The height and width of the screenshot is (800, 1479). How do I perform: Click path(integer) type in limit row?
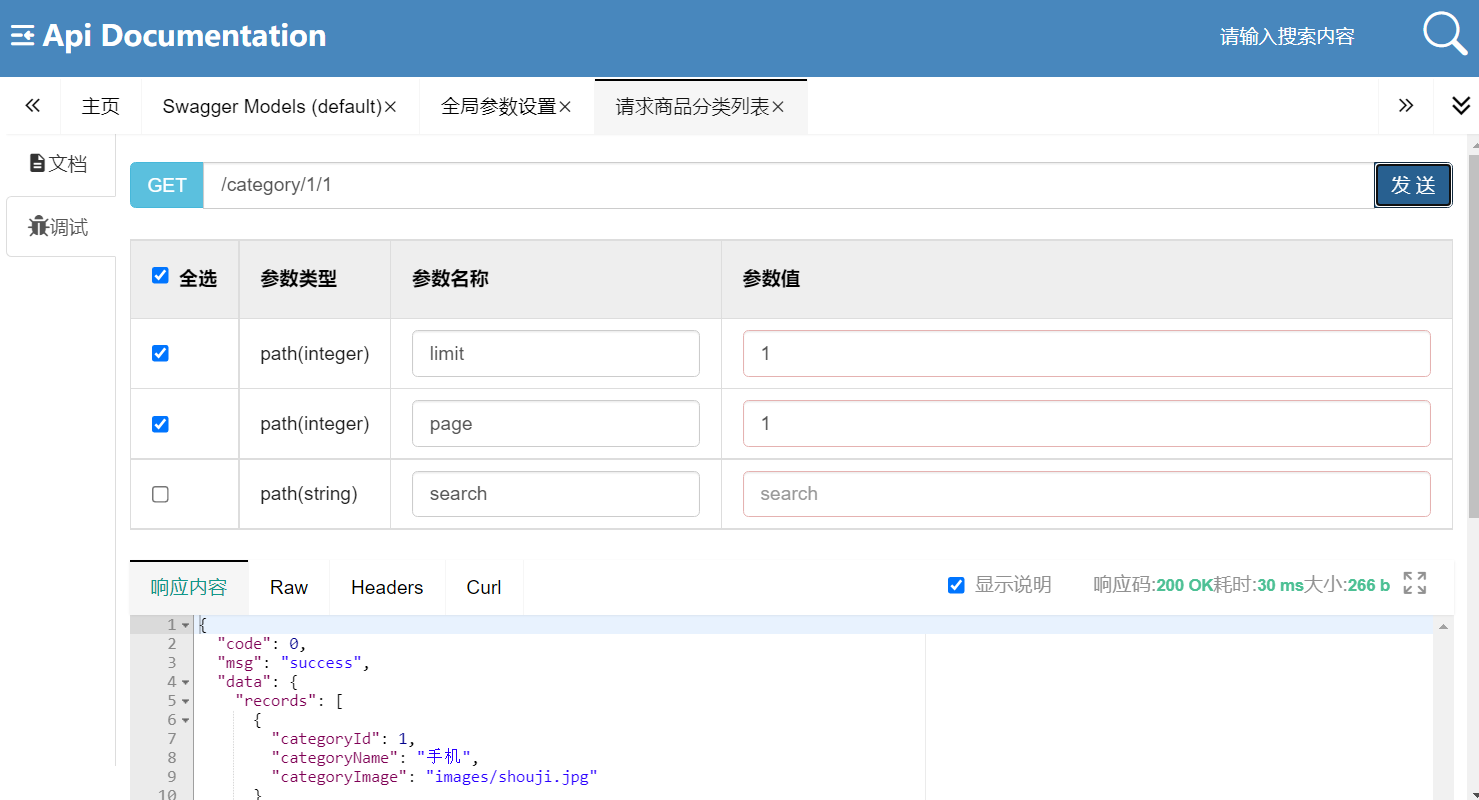315,353
